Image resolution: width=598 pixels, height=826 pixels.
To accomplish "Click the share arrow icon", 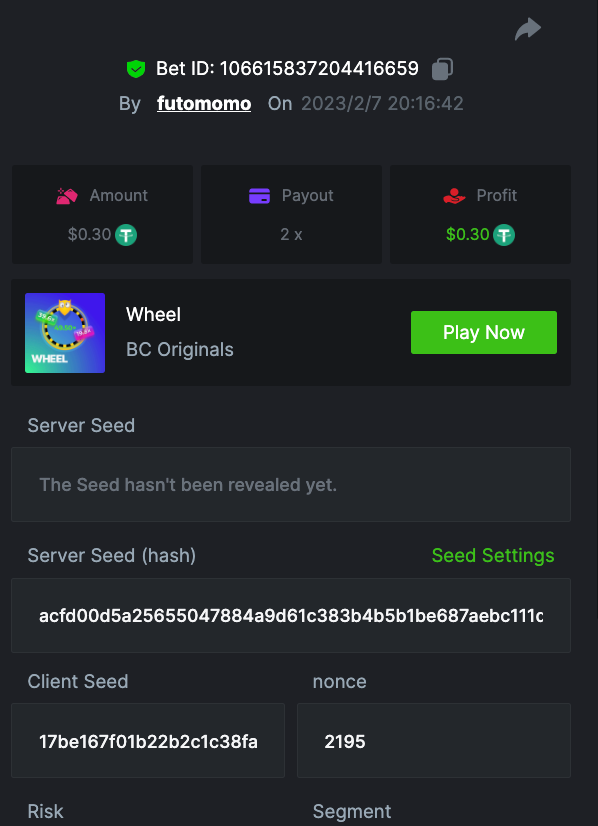I will (527, 29).
